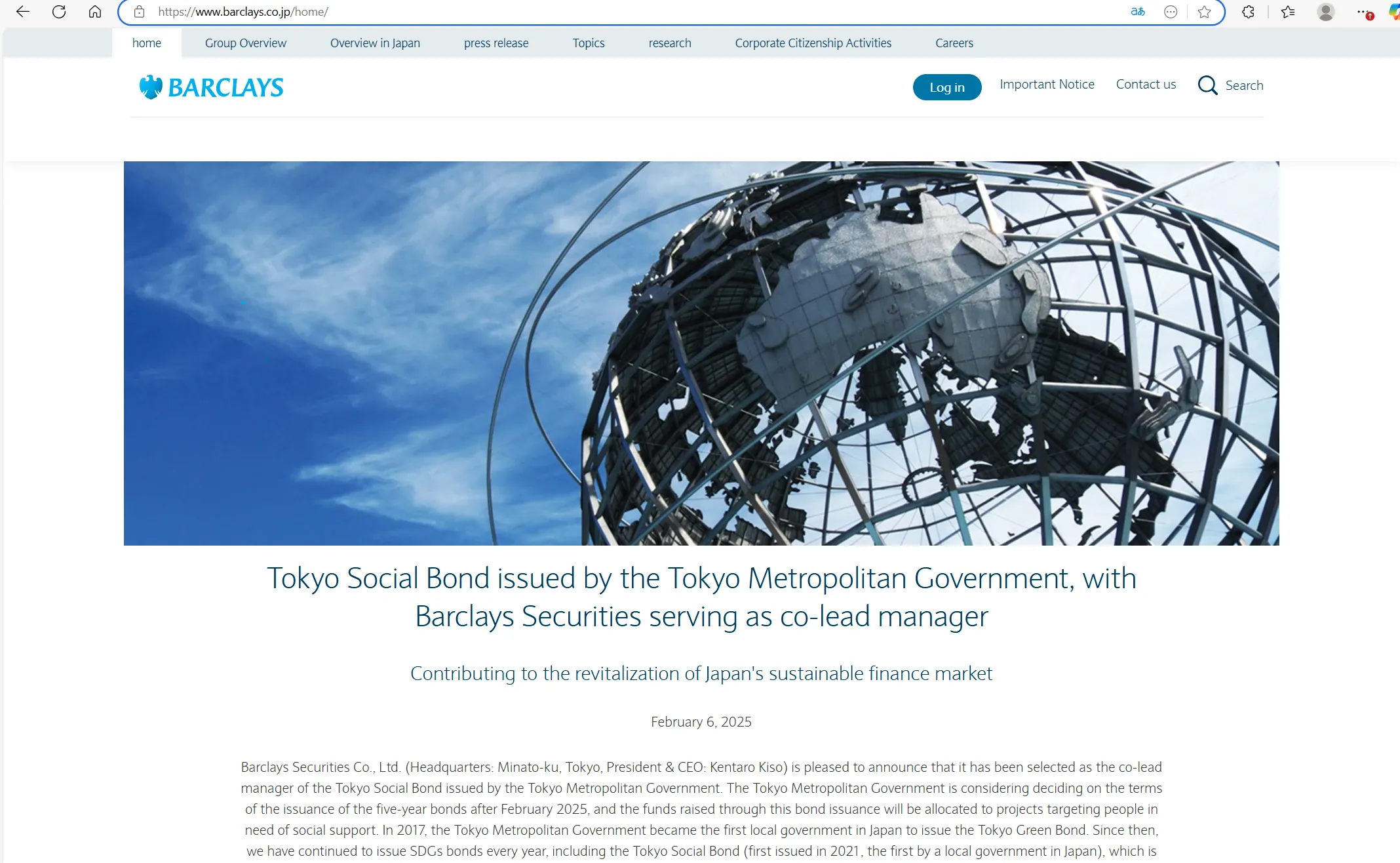Open the Tokyo Social Bond headline
The width and height of the screenshot is (1400, 863).
click(701, 597)
